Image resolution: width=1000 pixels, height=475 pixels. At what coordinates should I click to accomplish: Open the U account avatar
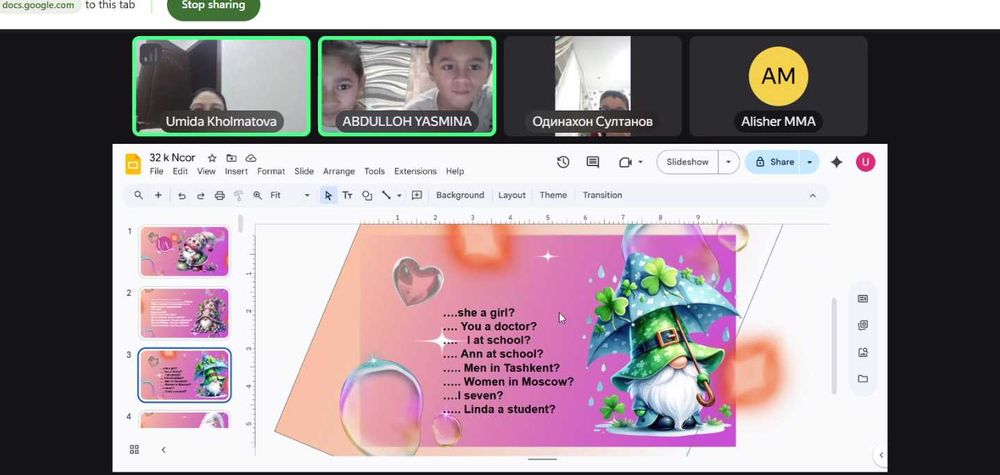[865, 162]
